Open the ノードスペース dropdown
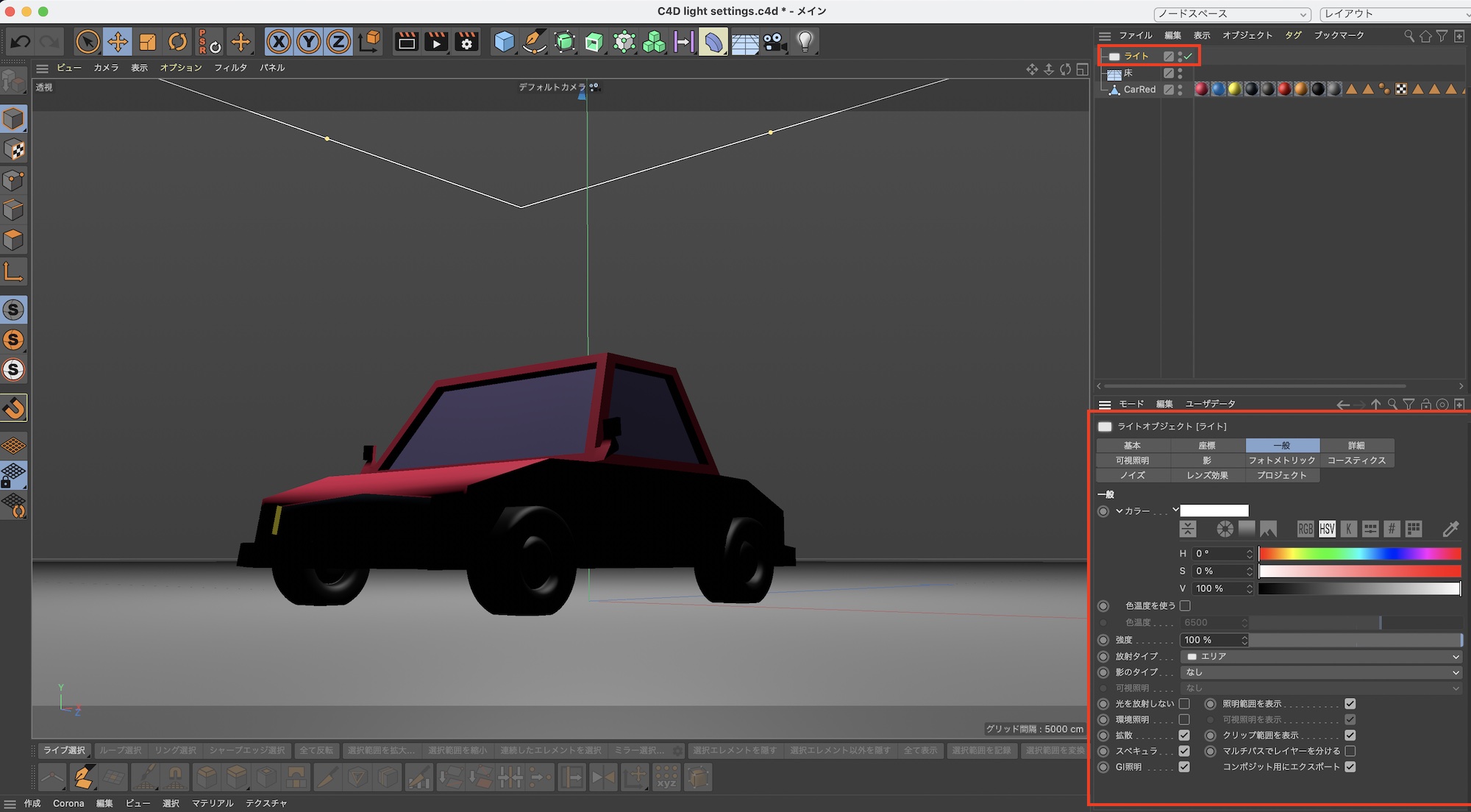The image size is (1471, 812). click(1232, 14)
